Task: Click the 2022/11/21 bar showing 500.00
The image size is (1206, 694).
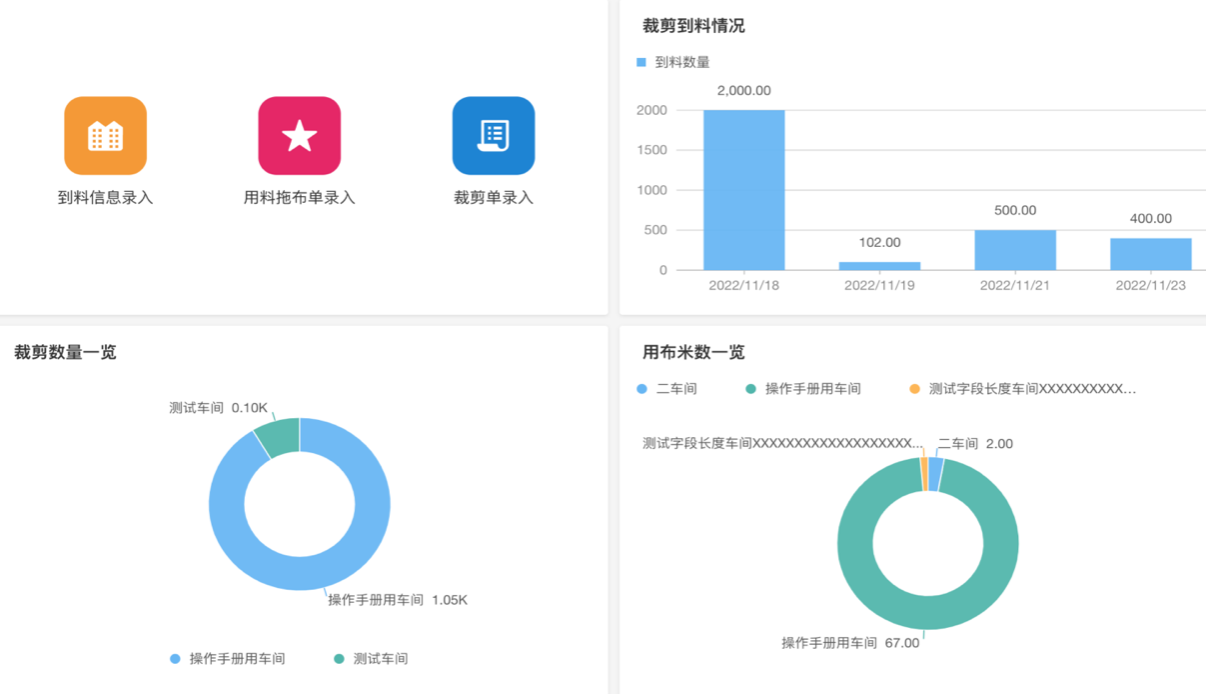Action: [x=1015, y=250]
